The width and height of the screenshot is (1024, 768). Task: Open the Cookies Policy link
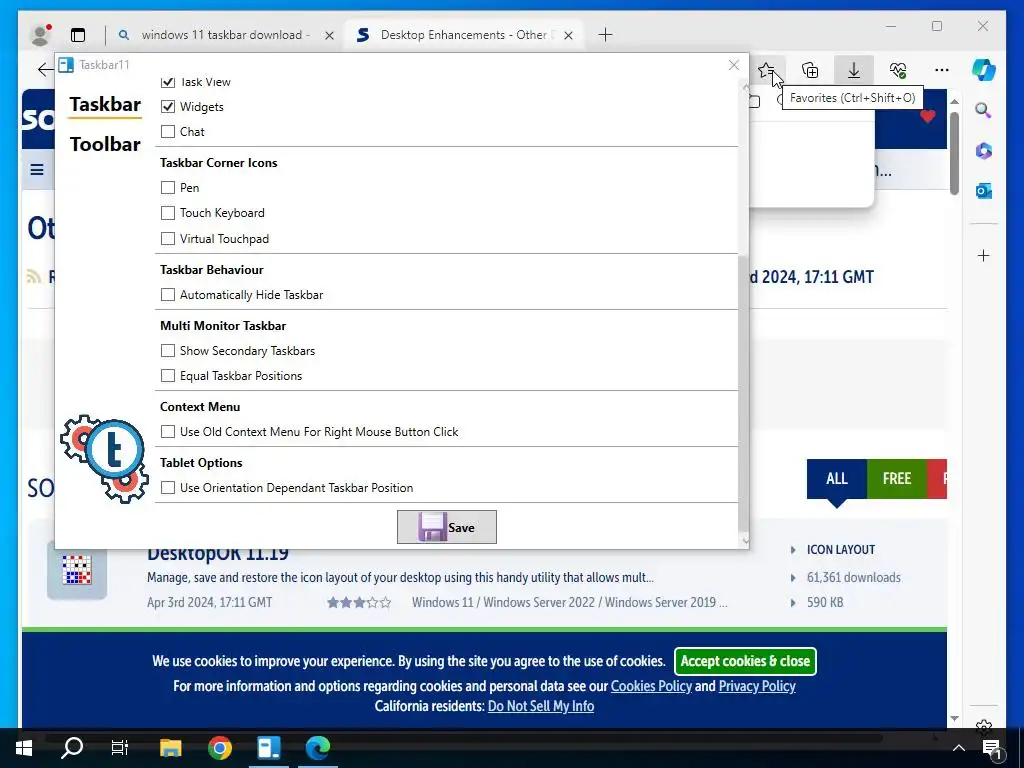pos(651,686)
